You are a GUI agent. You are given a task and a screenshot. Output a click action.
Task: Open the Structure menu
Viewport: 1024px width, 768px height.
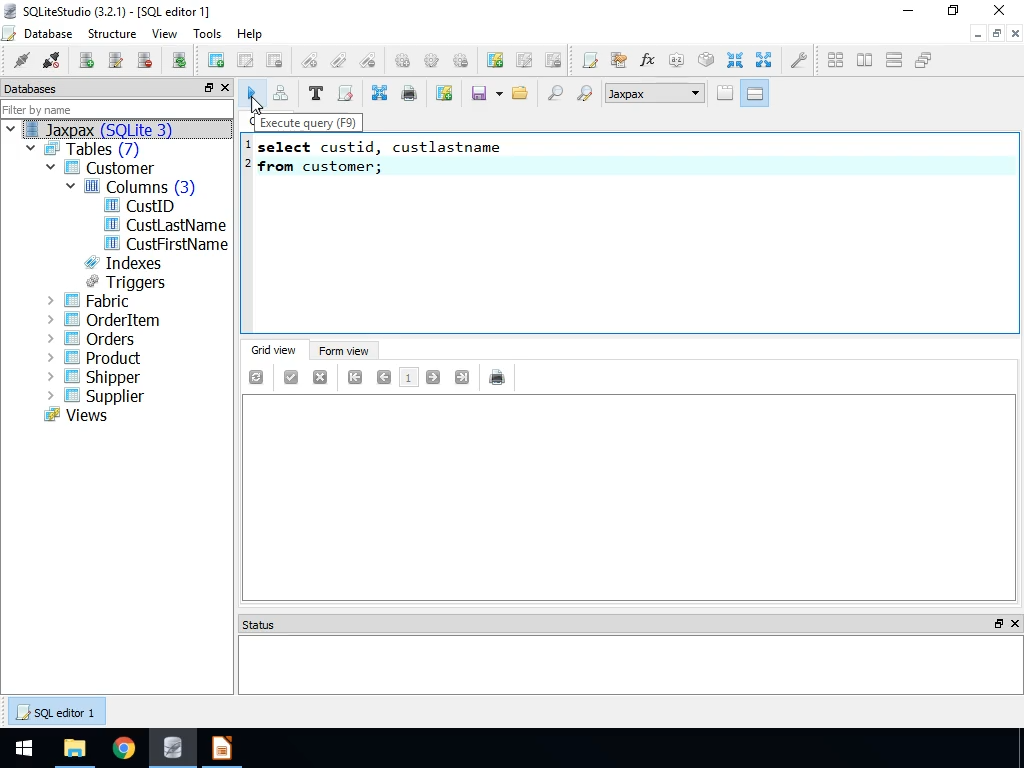tap(111, 34)
